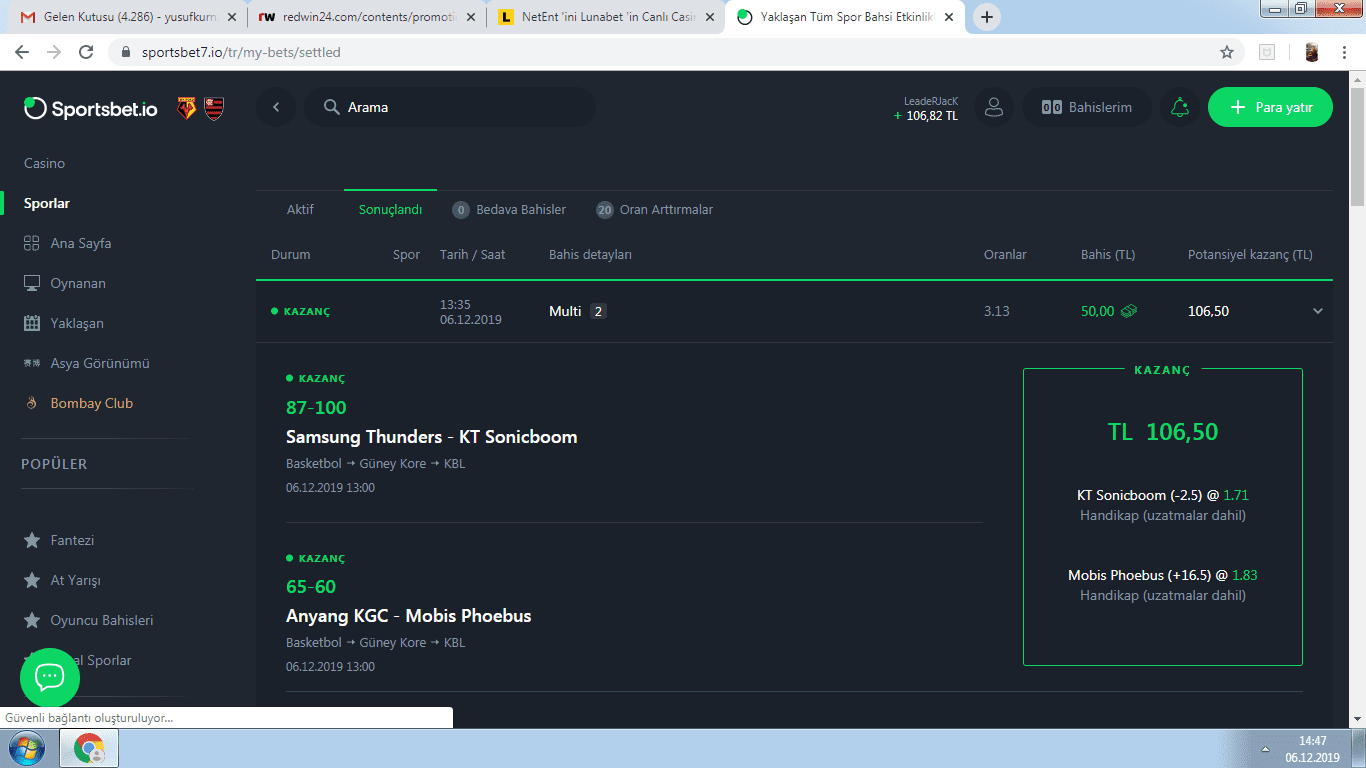Screen dimensions: 1366x768
Task: Bookmark this page with star icon
Action: click(1227, 52)
